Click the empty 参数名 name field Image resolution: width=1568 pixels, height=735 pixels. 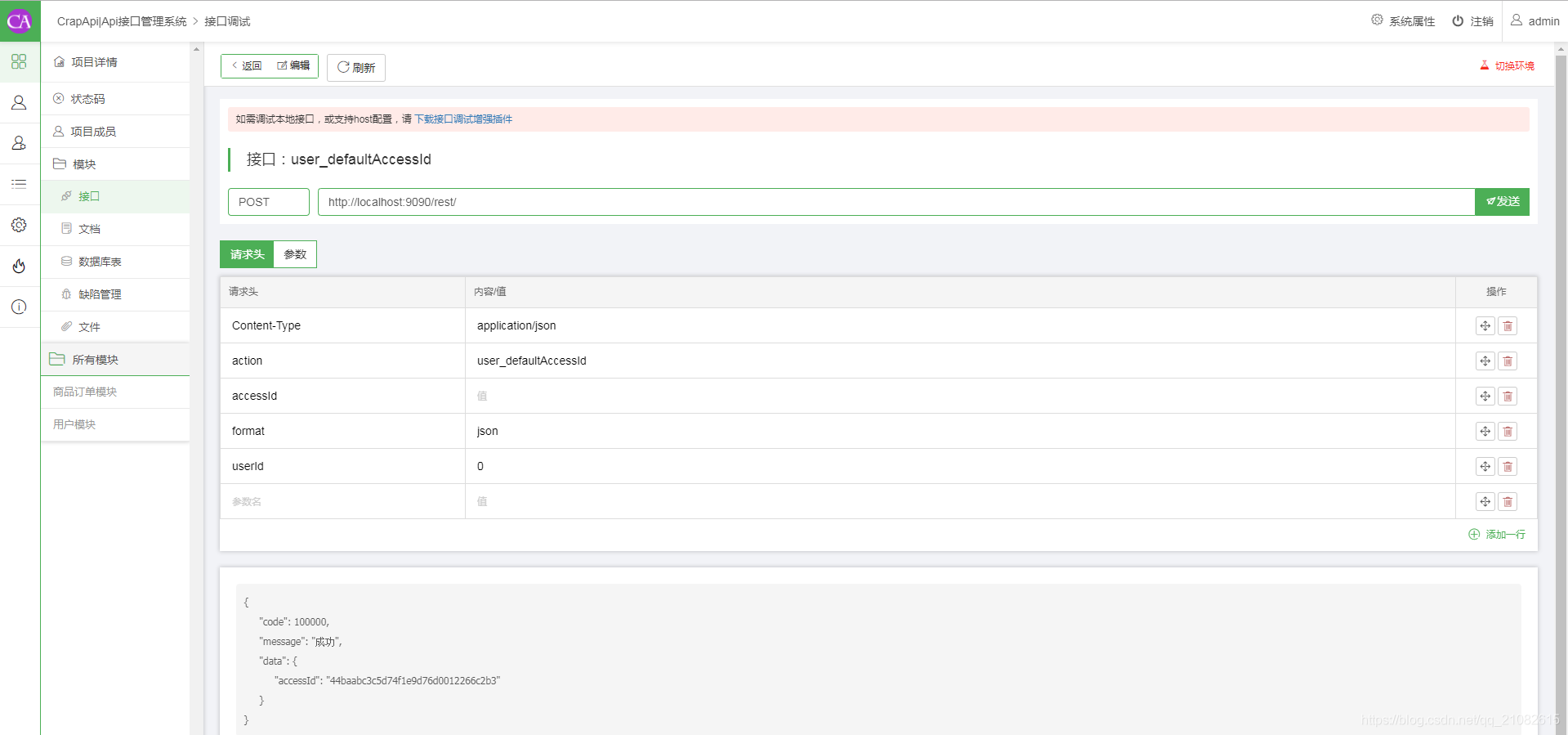coord(342,501)
